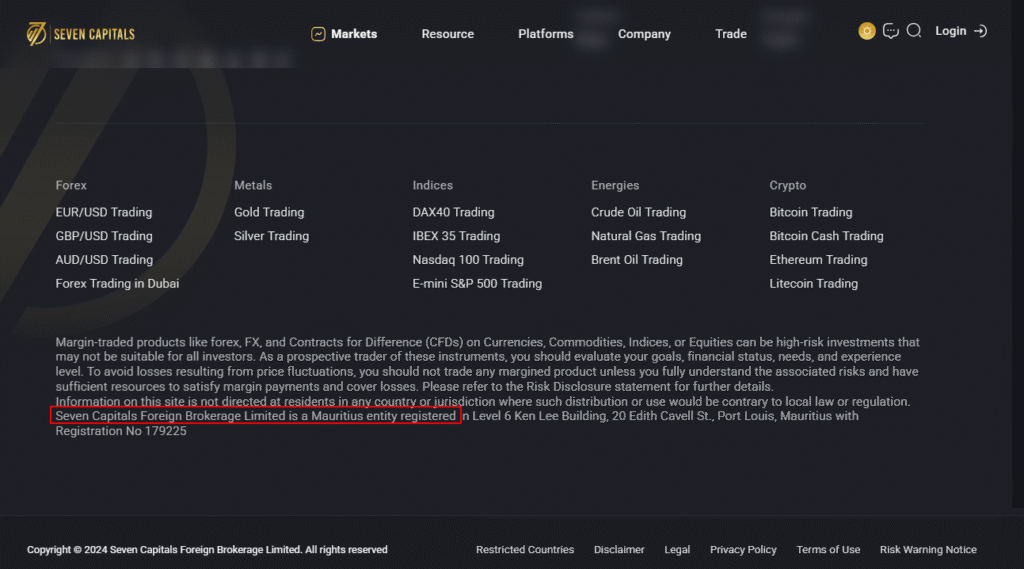Screen dimensions: 1024x569
Task: Click the Seven Capitals logo
Action: (x=81, y=33)
